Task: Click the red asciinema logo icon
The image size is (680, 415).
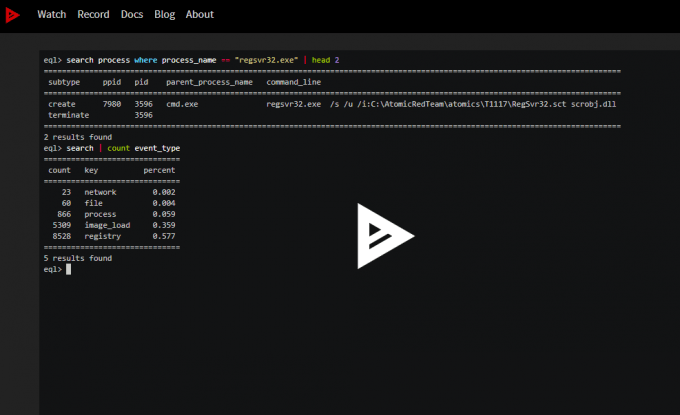Action: [12, 15]
